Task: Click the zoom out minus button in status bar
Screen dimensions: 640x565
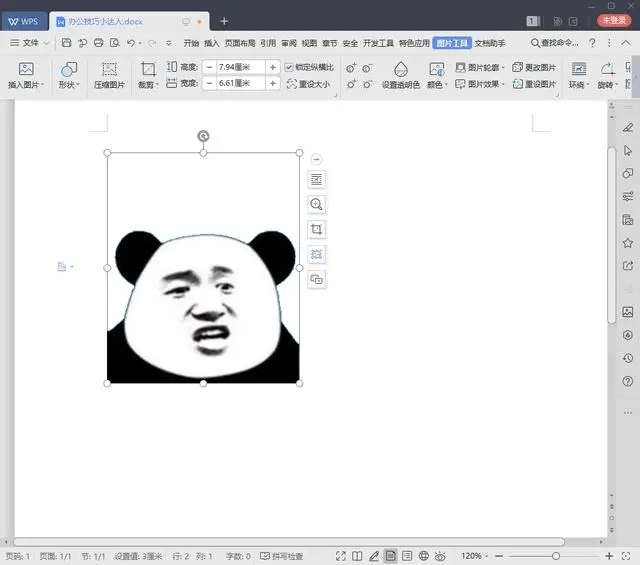Action: click(499, 556)
